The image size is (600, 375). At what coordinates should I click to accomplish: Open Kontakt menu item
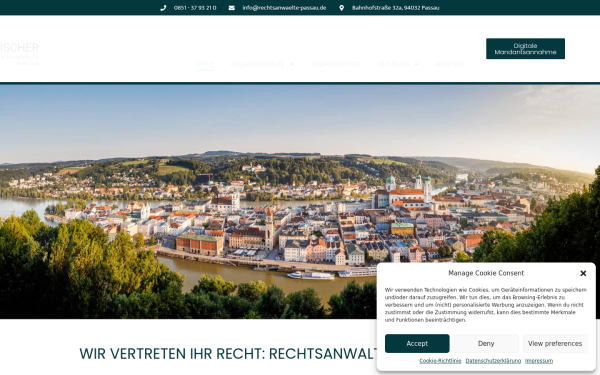pos(451,64)
